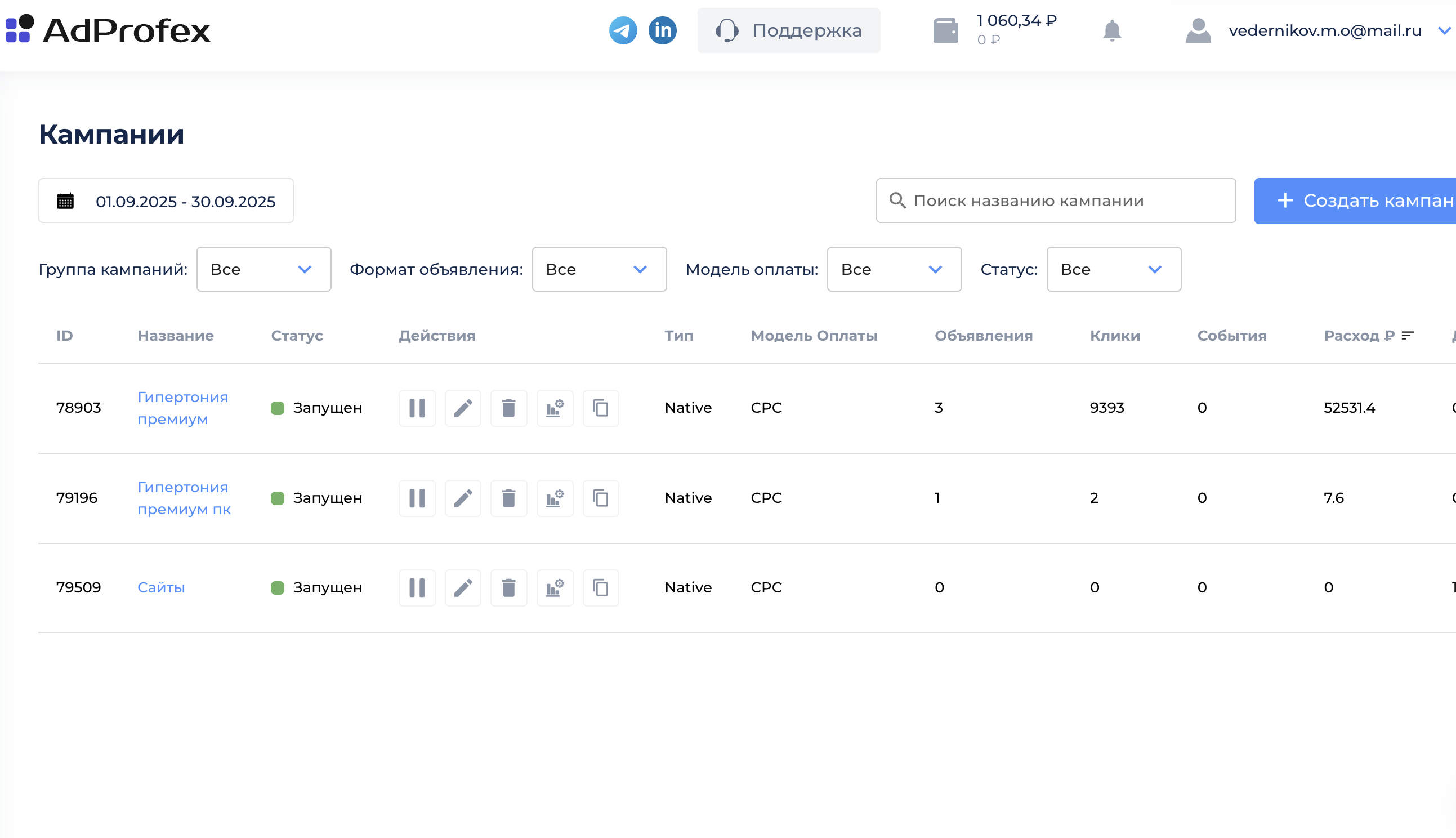Expand the Формат объявления dropdown
The image size is (1456, 838).
[x=600, y=269]
